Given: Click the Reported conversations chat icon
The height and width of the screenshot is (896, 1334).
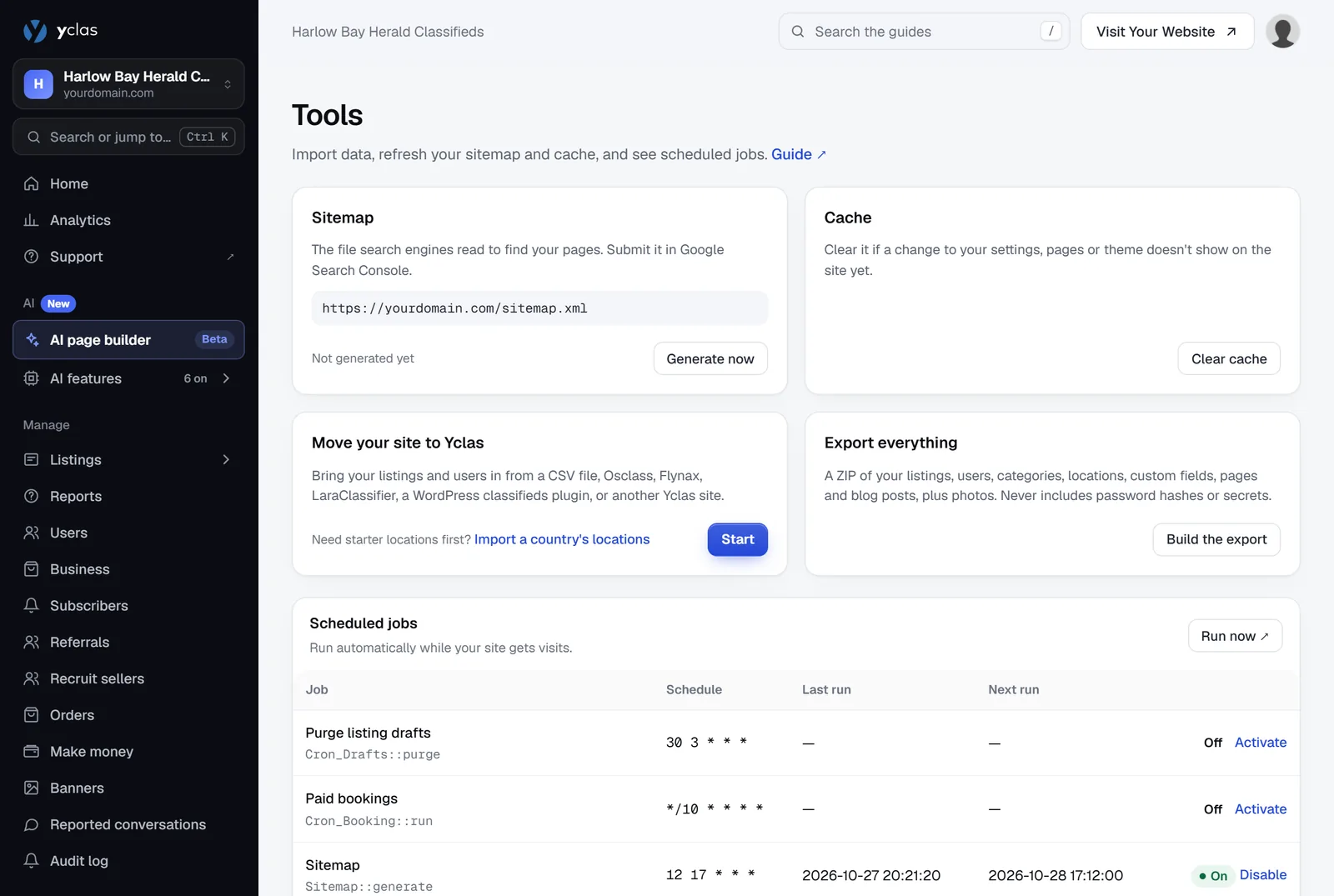Looking at the screenshot, I should click(32, 825).
